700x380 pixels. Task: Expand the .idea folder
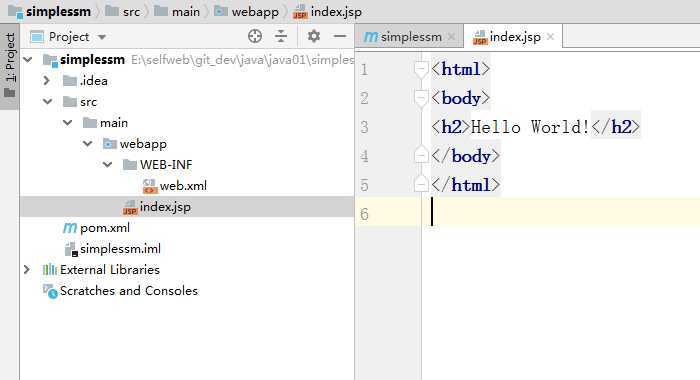[x=47, y=81]
